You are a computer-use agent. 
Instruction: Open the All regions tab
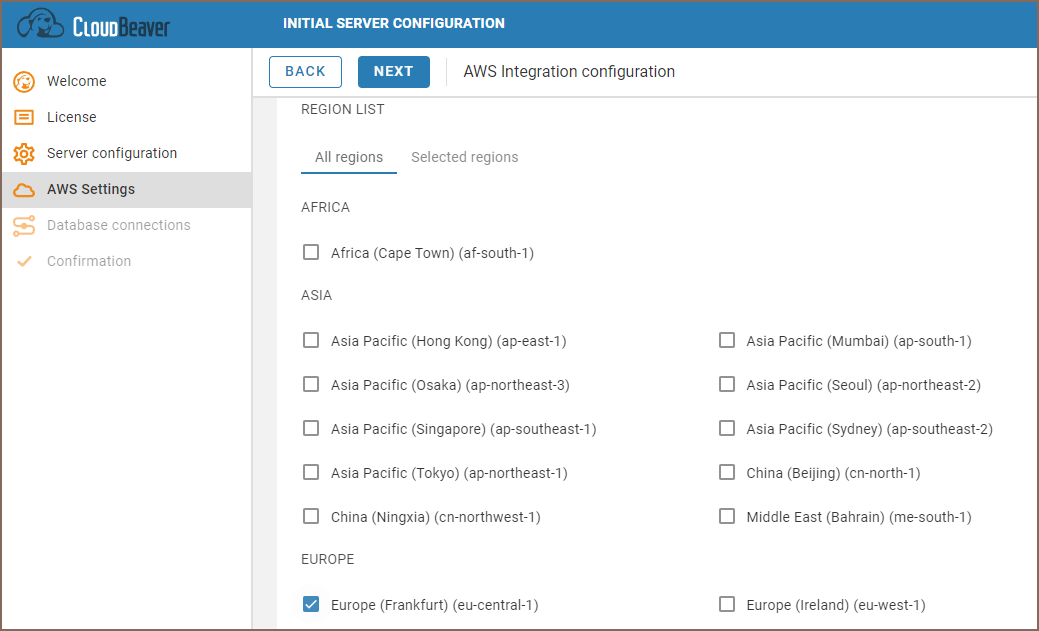tap(349, 157)
